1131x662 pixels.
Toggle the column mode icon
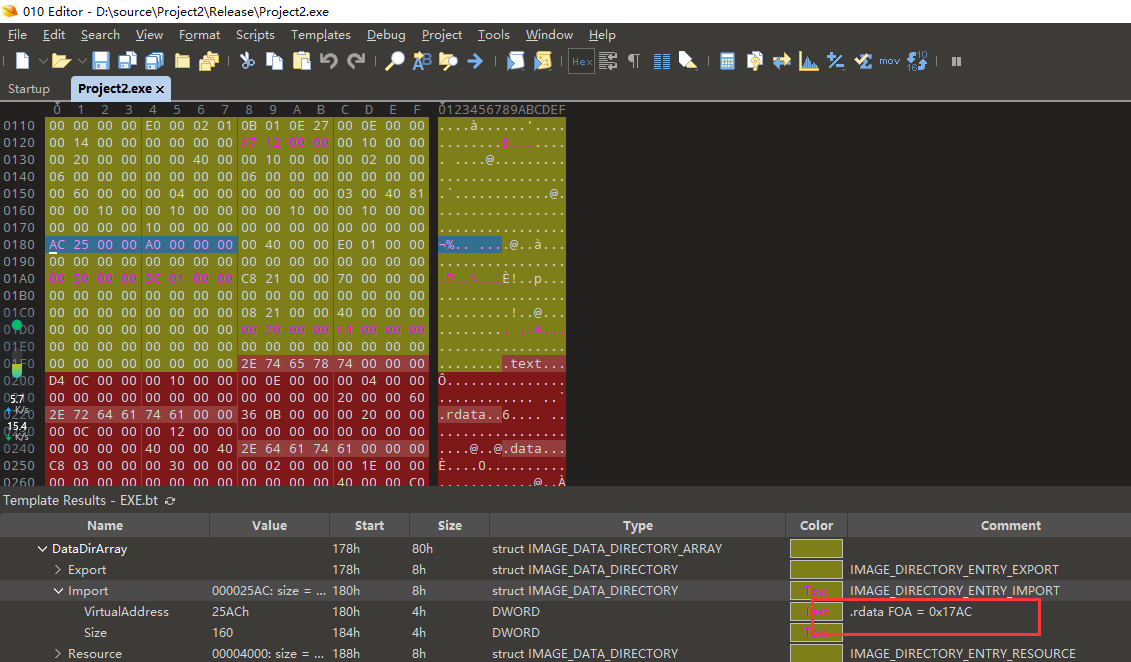point(661,61)
